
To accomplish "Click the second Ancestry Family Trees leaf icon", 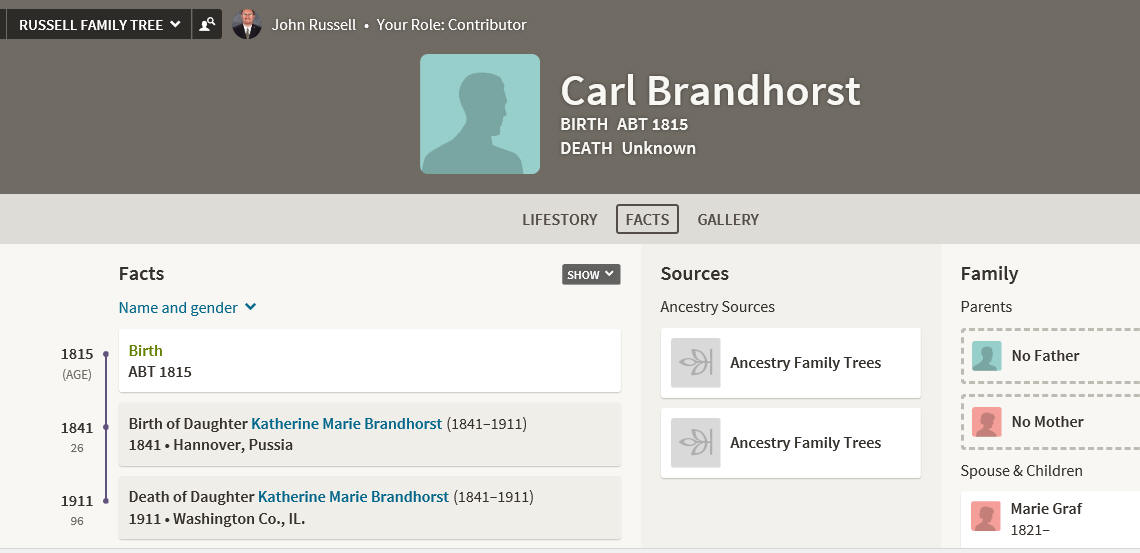I will pyautogui.click(x=696, y=443).
